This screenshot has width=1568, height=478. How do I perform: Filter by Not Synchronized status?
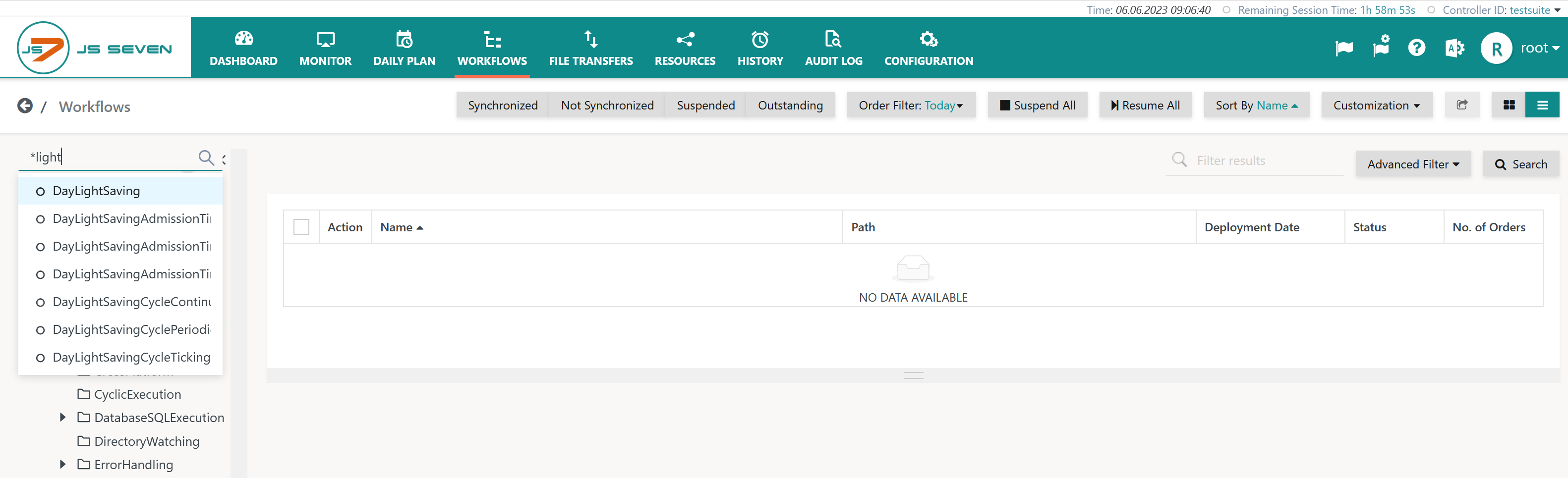point(607,105)
